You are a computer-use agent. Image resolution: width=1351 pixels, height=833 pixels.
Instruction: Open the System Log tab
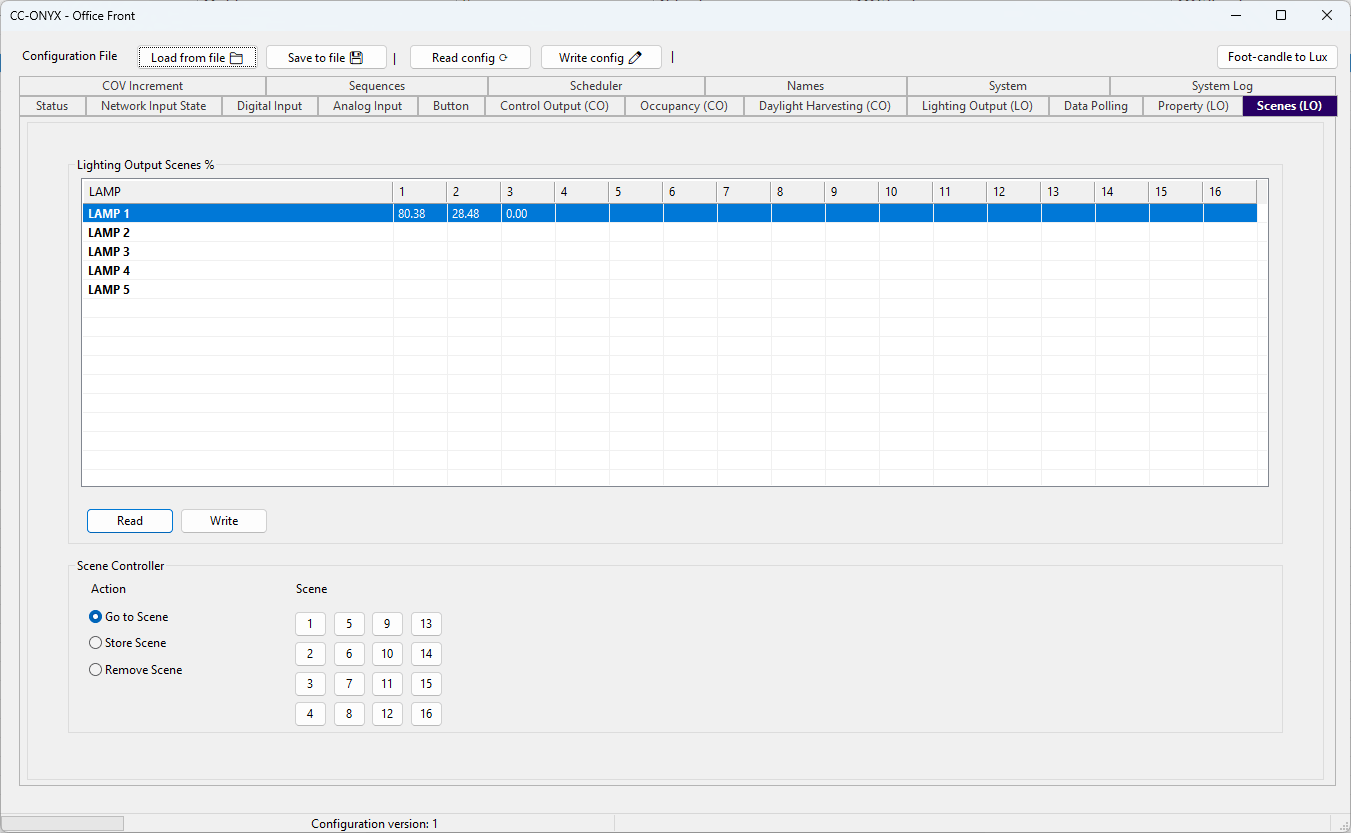[1222, 86]
